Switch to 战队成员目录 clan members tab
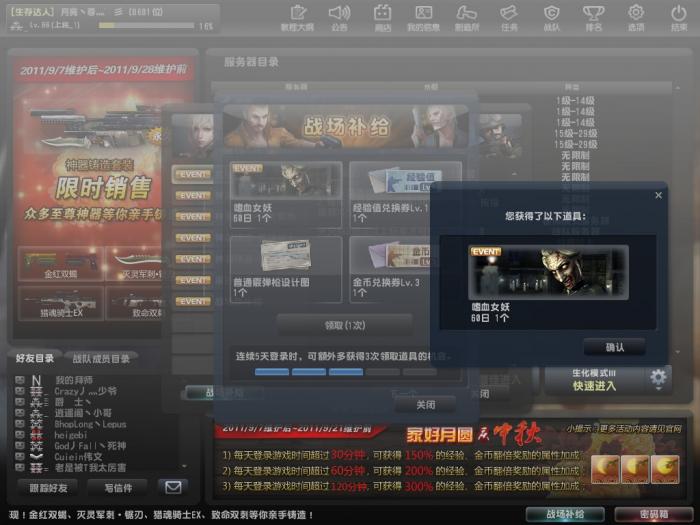 pyautogui.click(x=101, y=358)
